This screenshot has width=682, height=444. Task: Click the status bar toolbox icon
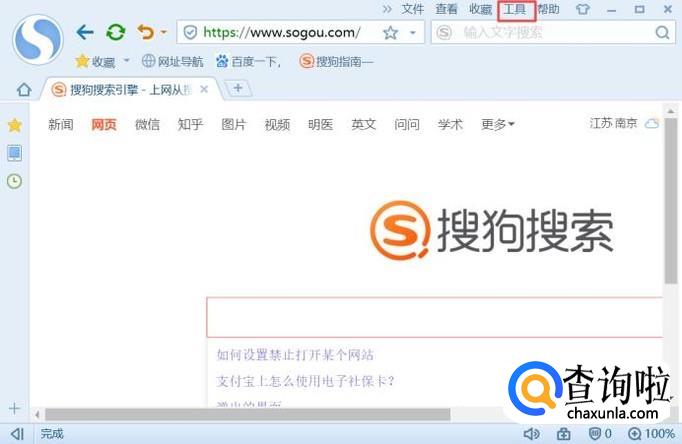(564, 434)
